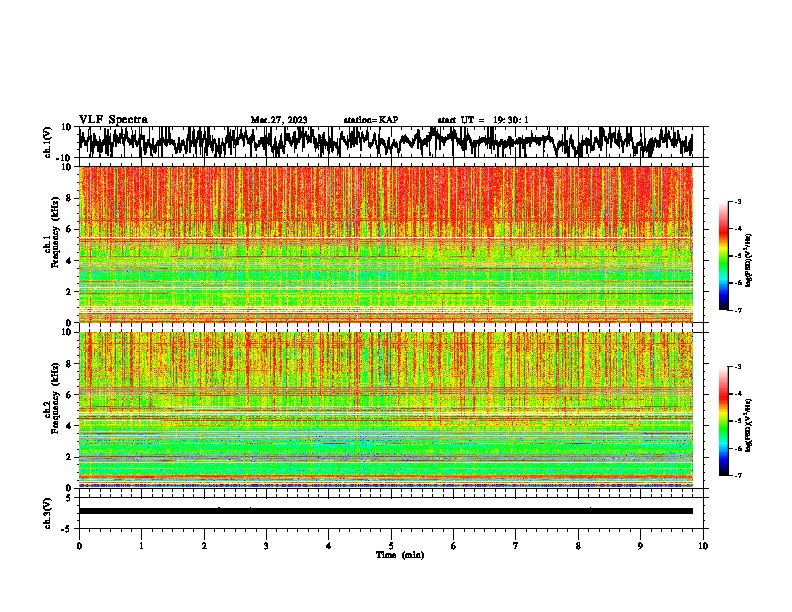792x612 pixels.
Task: Click the ch.1 log(PSD) color bar
Action: (723, 256)
